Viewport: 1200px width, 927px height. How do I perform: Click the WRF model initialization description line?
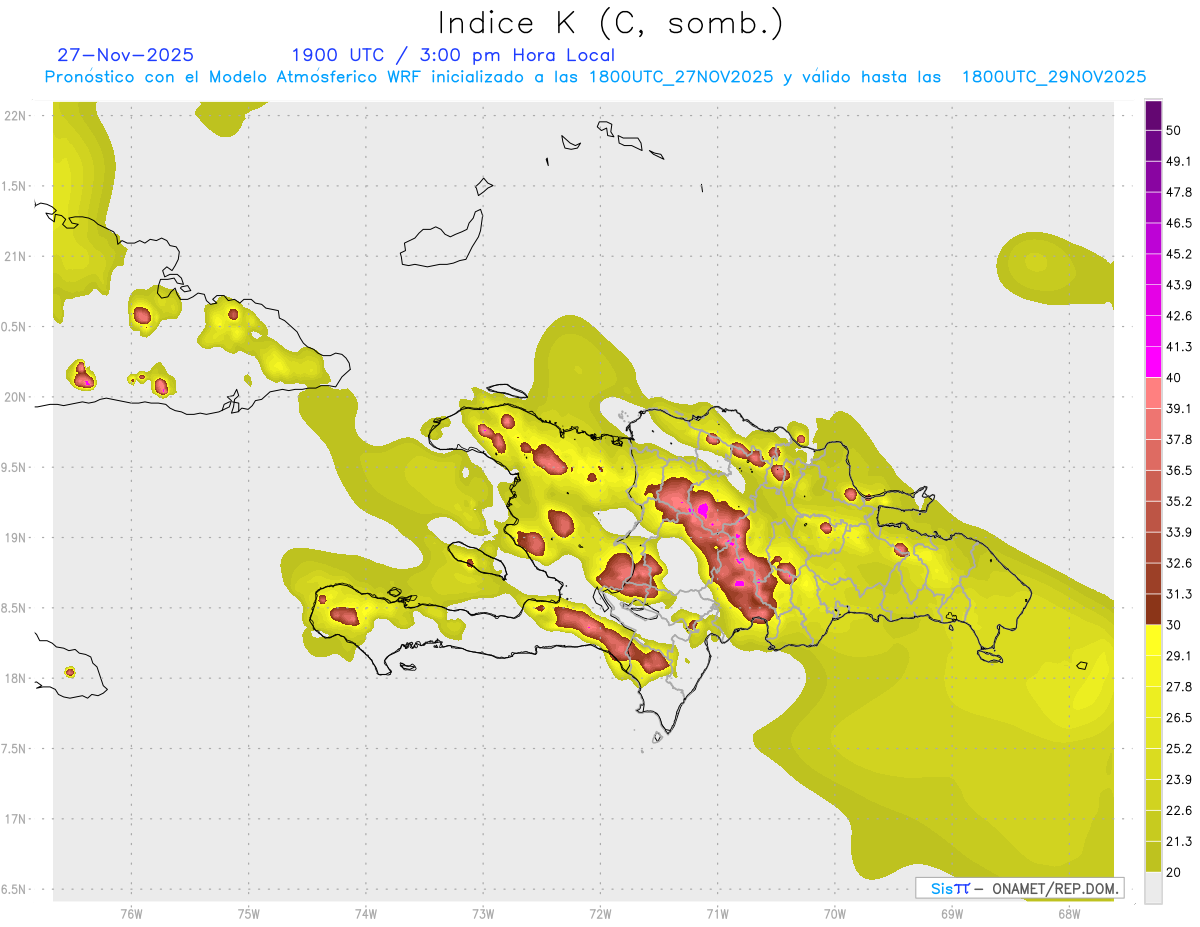pos(595,77)
